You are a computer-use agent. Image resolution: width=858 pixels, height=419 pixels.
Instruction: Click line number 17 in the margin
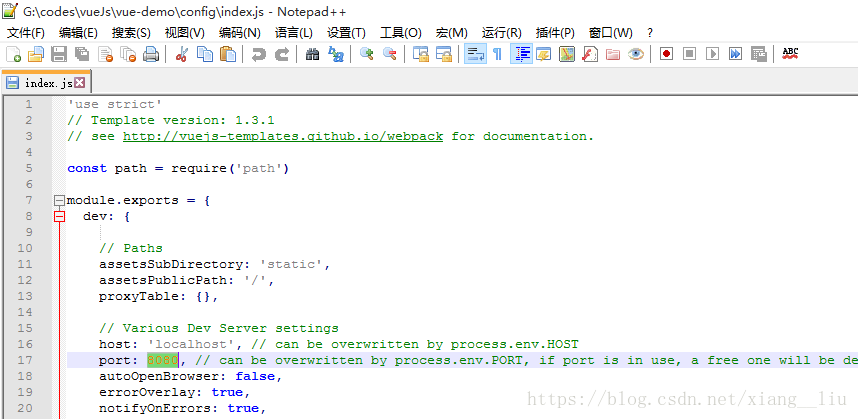[x=25, y=360]
